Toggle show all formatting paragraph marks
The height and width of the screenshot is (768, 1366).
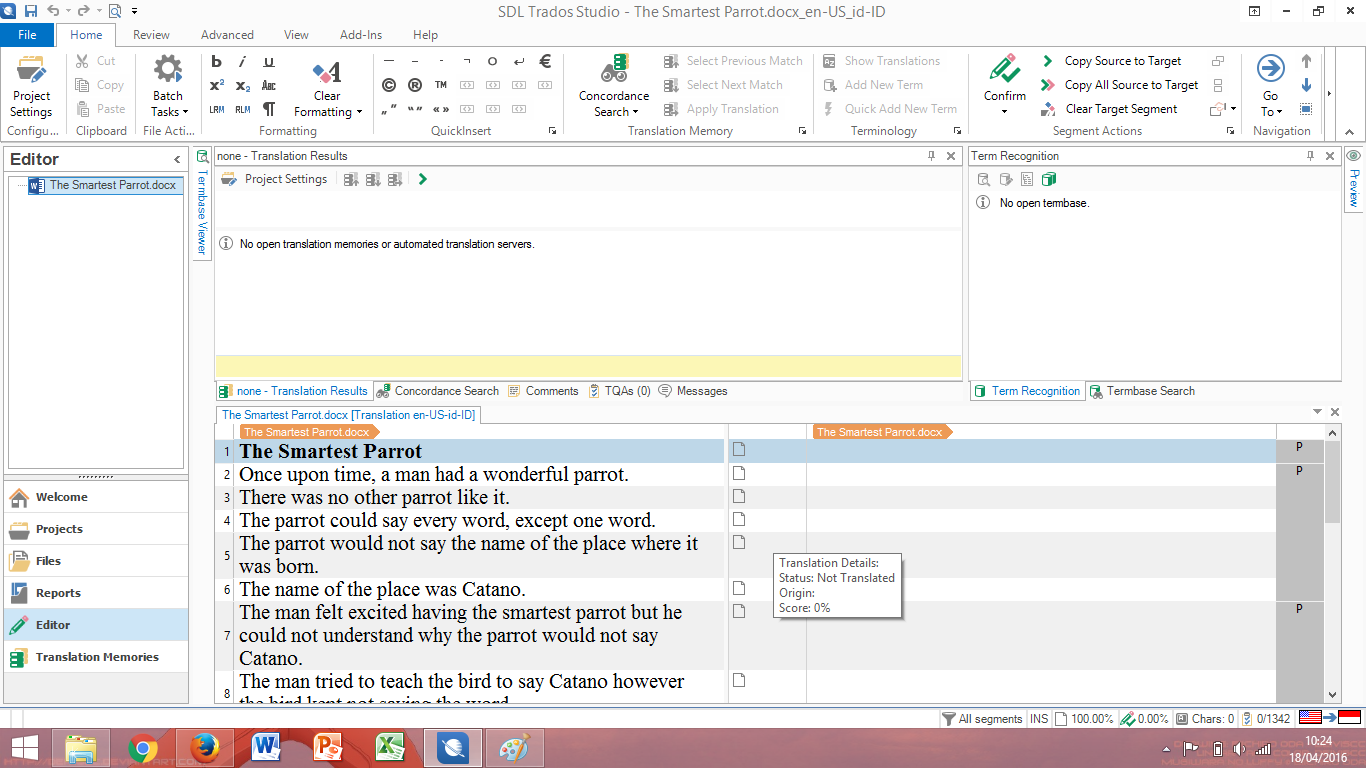pyautogui.click(x=269, y=109)
